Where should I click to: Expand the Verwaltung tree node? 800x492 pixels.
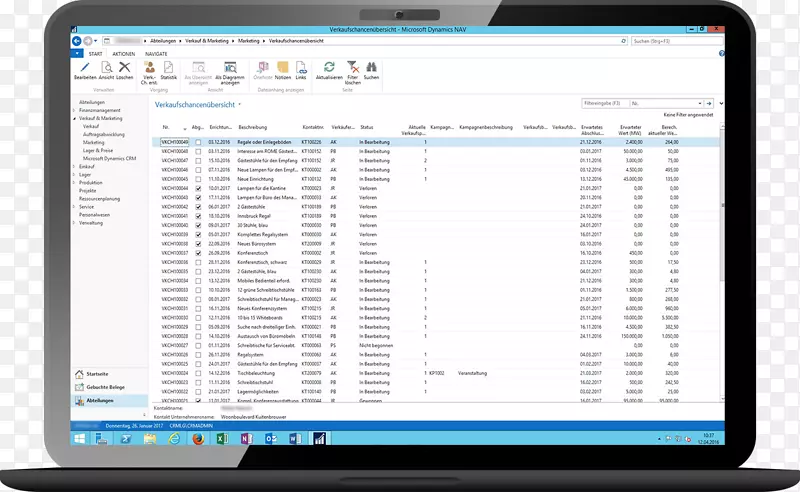[x=74, y=223]
